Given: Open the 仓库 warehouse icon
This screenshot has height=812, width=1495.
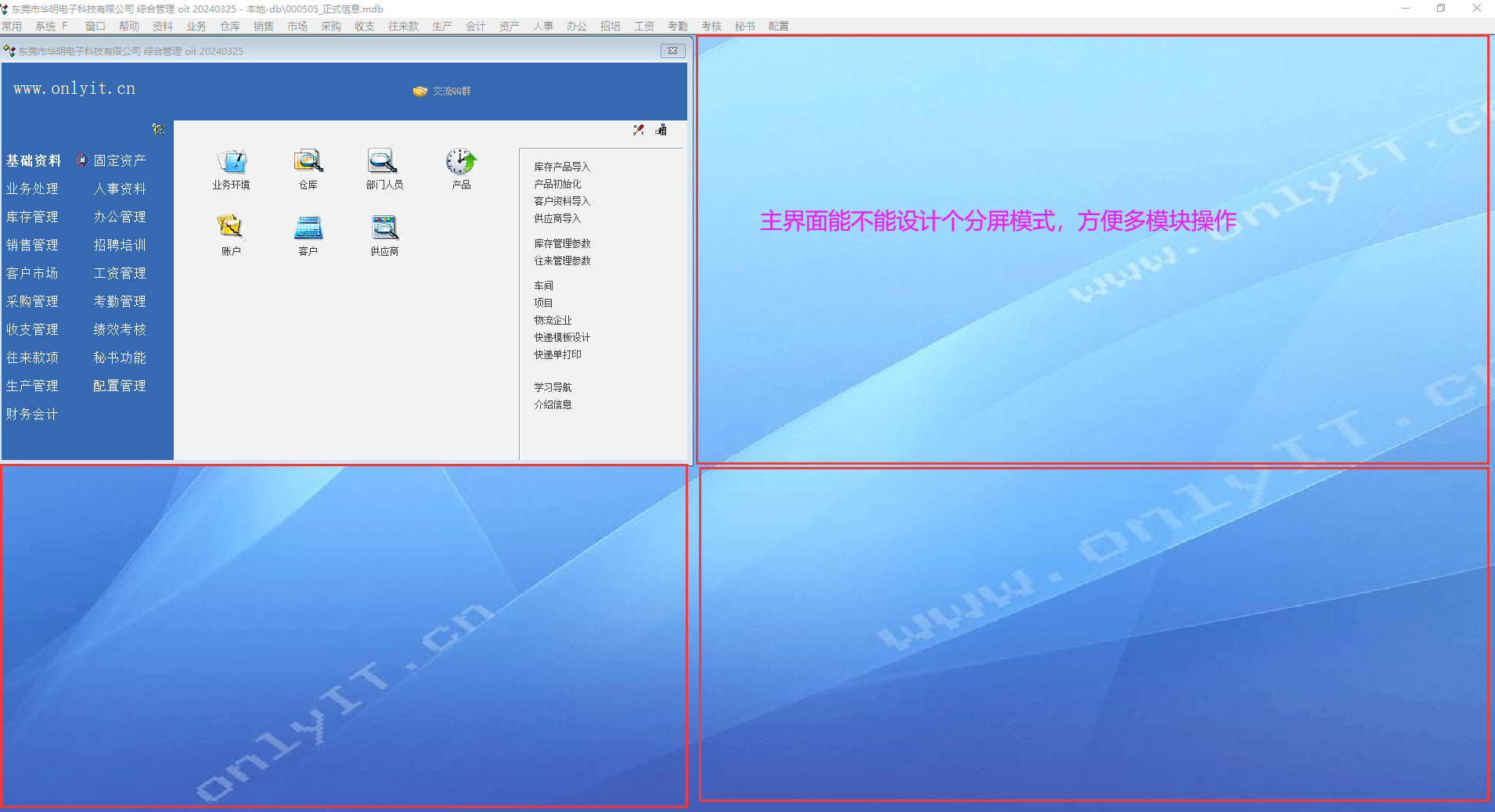Looking at the screenshot, I should [x=308, y=162].
